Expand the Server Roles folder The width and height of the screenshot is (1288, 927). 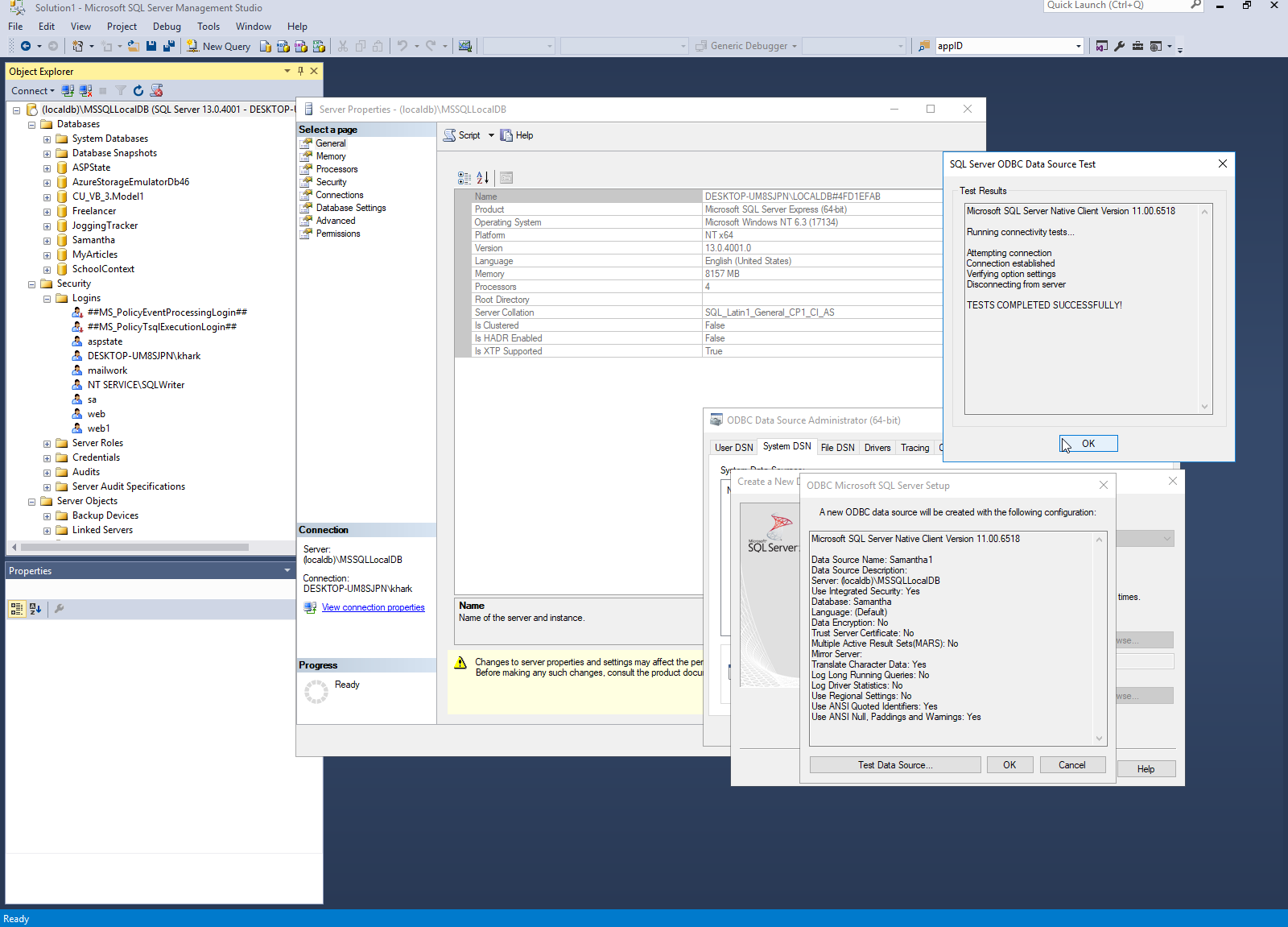pos(47,444)
